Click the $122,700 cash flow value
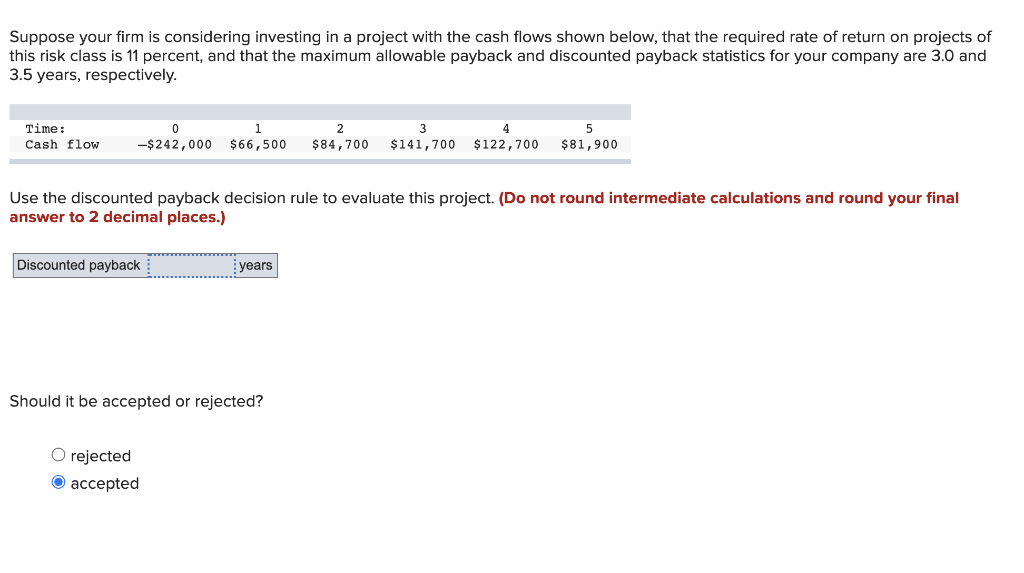The image size is (1024, 573). coord(506,144)
